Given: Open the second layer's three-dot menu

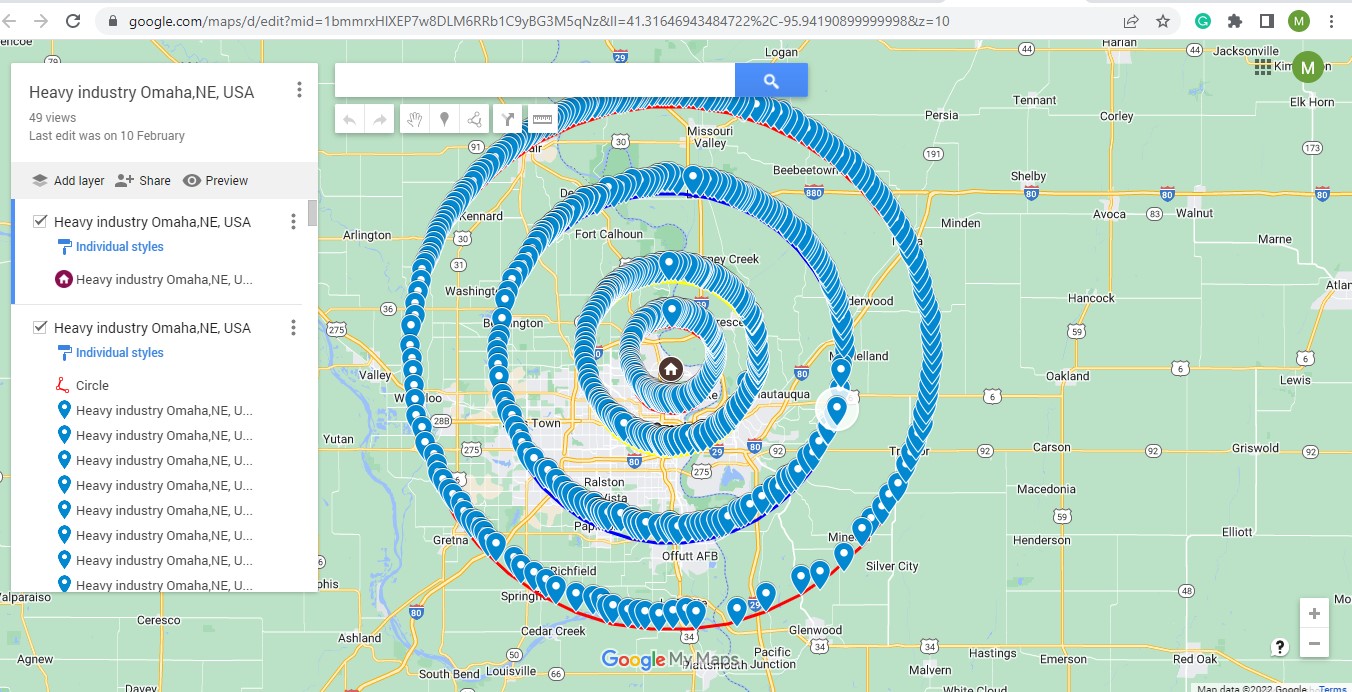Looking at the screenshot, I should click(x=293, y=326).
